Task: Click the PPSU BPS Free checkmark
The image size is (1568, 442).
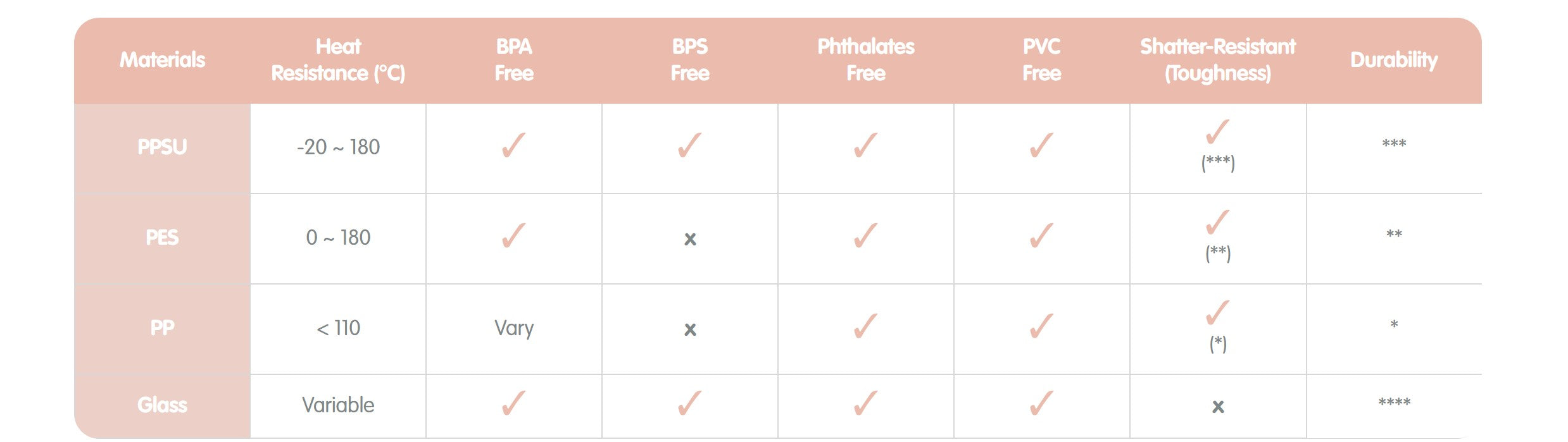Action: click(x=689, y=145)
